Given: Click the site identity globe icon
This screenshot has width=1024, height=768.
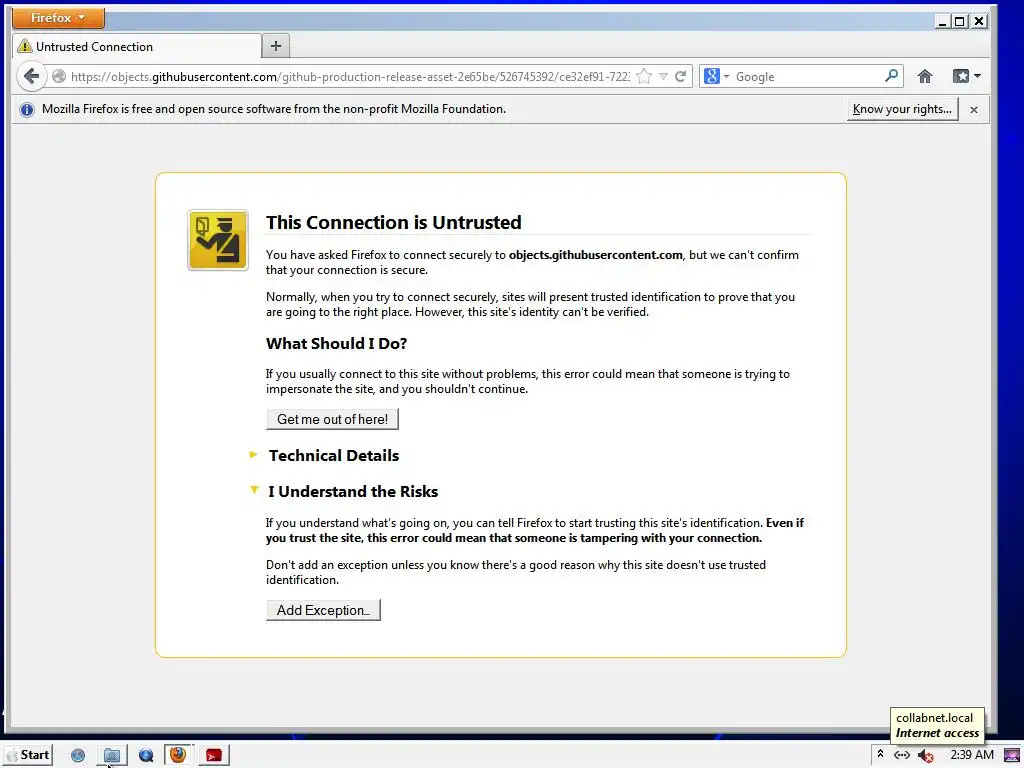Looking at the screenshot, I should pyautogui.click(x=59, y=76).
